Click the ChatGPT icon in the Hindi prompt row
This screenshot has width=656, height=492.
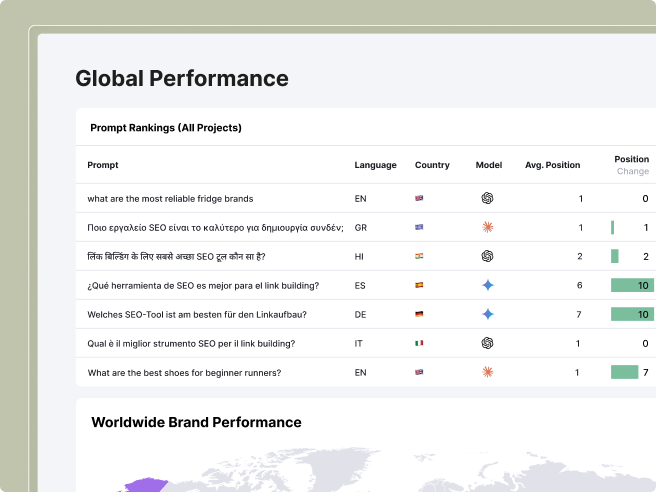[x=488, y=256]
